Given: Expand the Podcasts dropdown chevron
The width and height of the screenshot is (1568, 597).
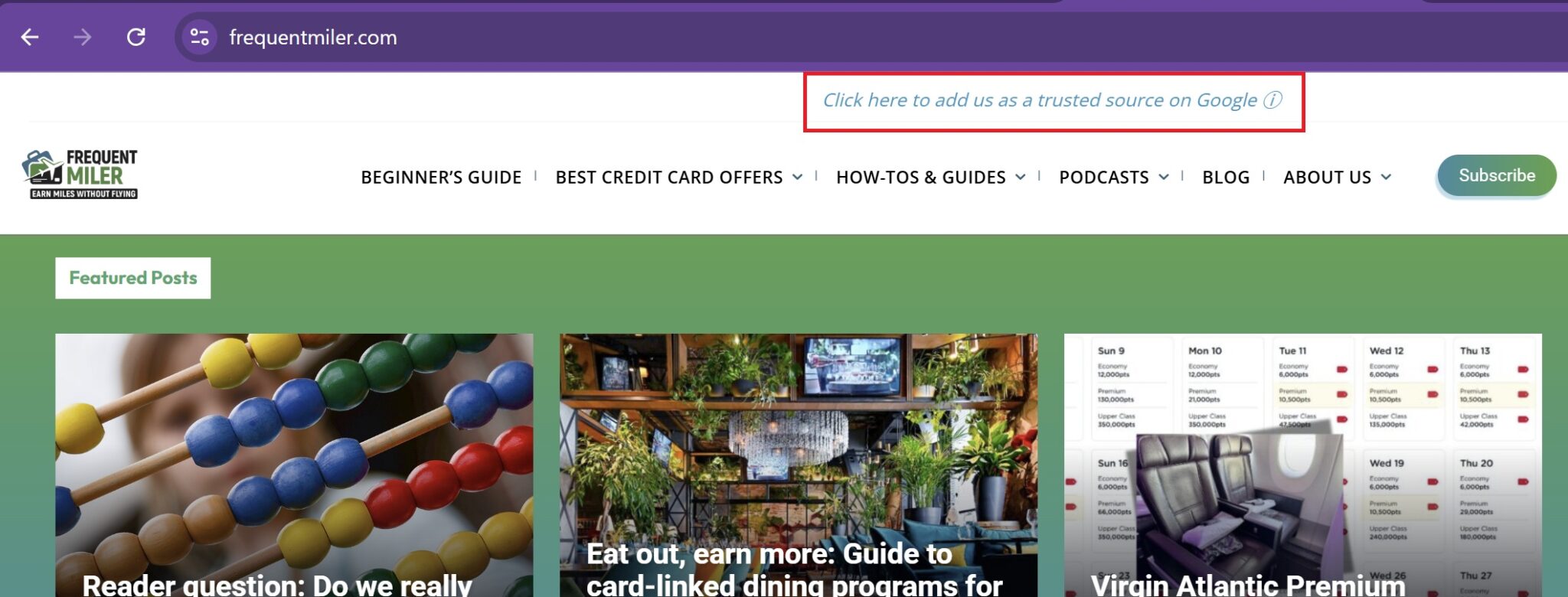Looking at the screenshot, I should (1164, 177).
